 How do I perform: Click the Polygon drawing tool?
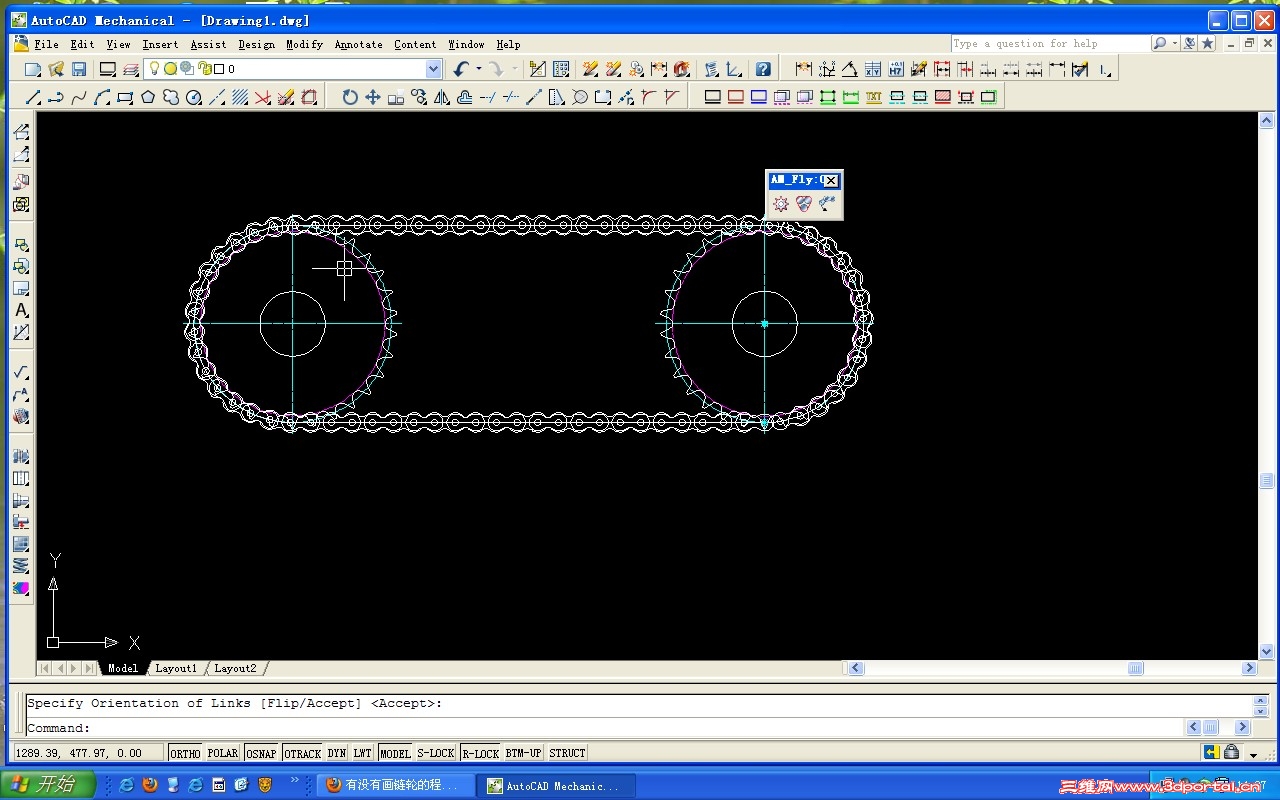(148, 97)
